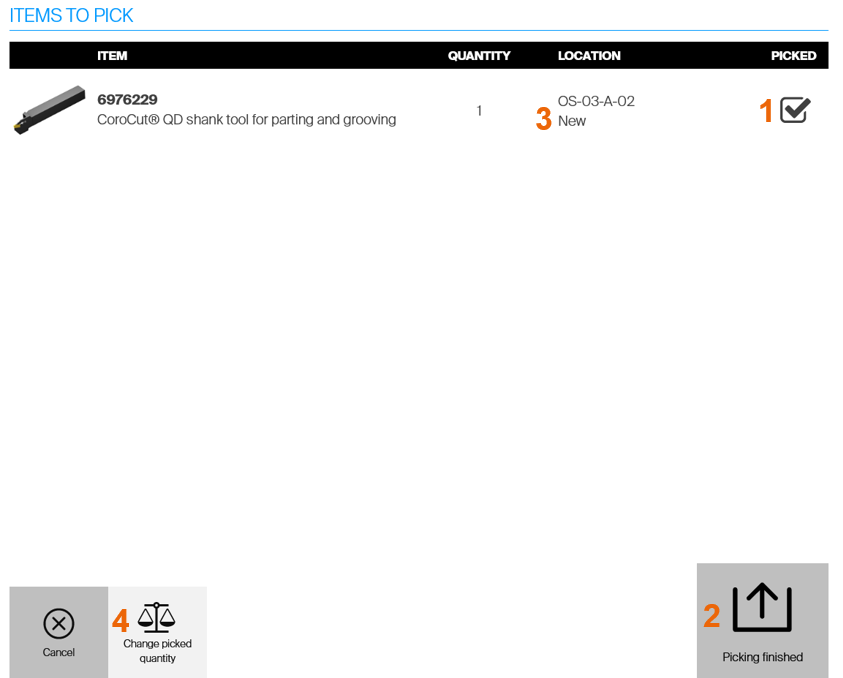Select location OS-03-A-02

click(596, 101)
